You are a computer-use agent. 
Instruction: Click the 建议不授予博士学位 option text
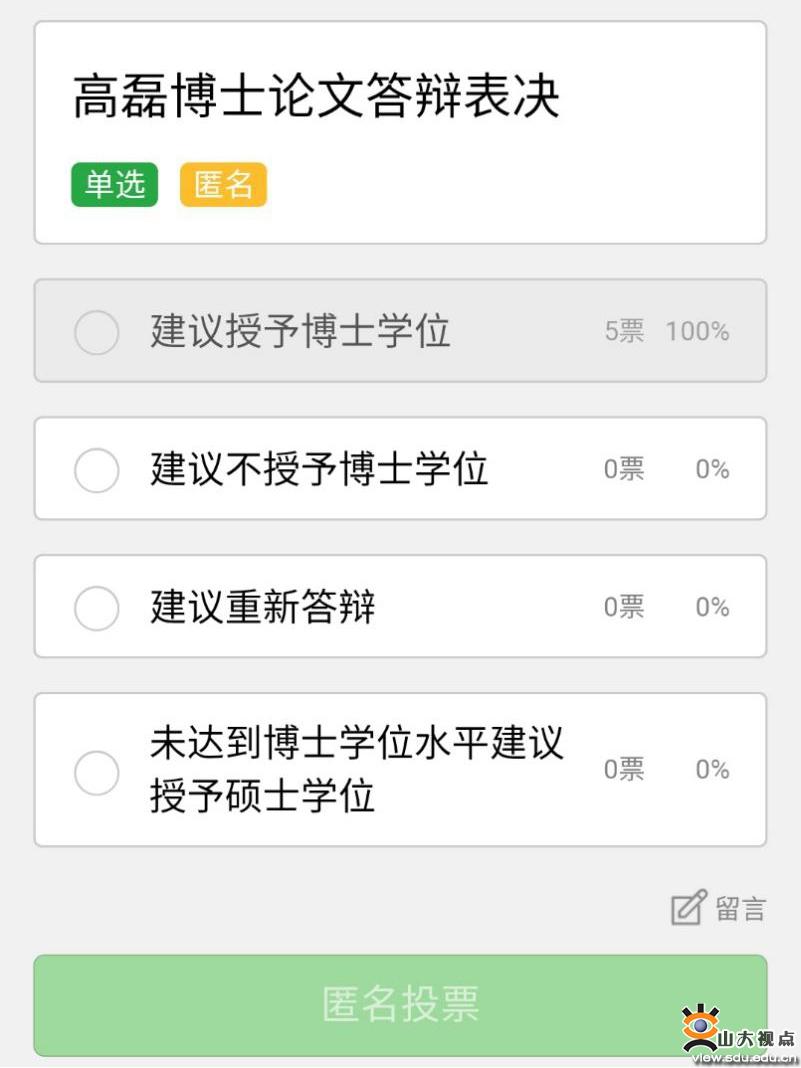(319, 469)
